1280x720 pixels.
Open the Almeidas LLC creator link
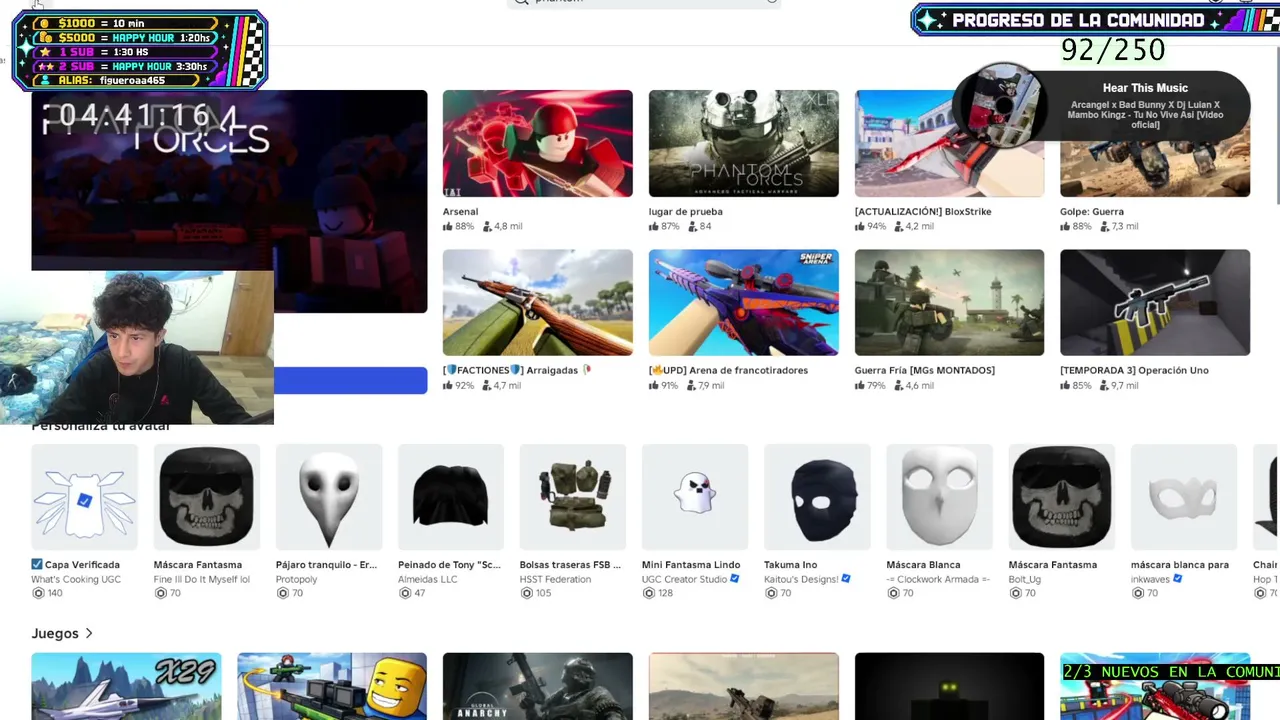tap(427, 579)
